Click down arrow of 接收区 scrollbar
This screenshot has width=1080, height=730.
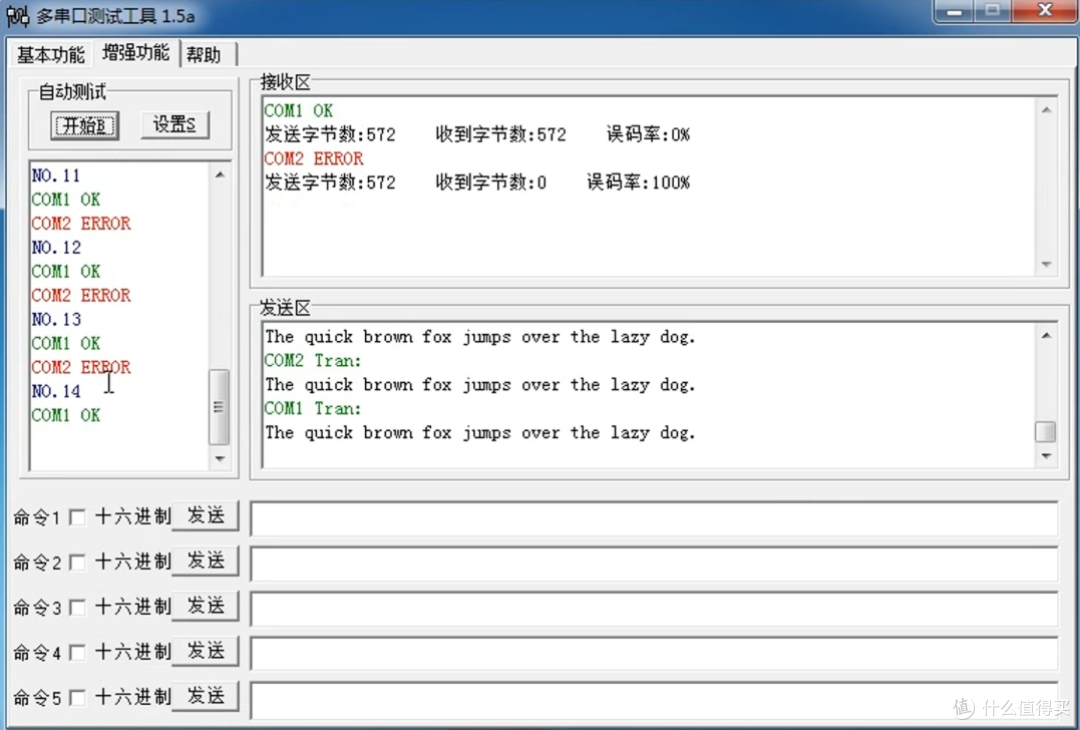(x=1046, y=264)
